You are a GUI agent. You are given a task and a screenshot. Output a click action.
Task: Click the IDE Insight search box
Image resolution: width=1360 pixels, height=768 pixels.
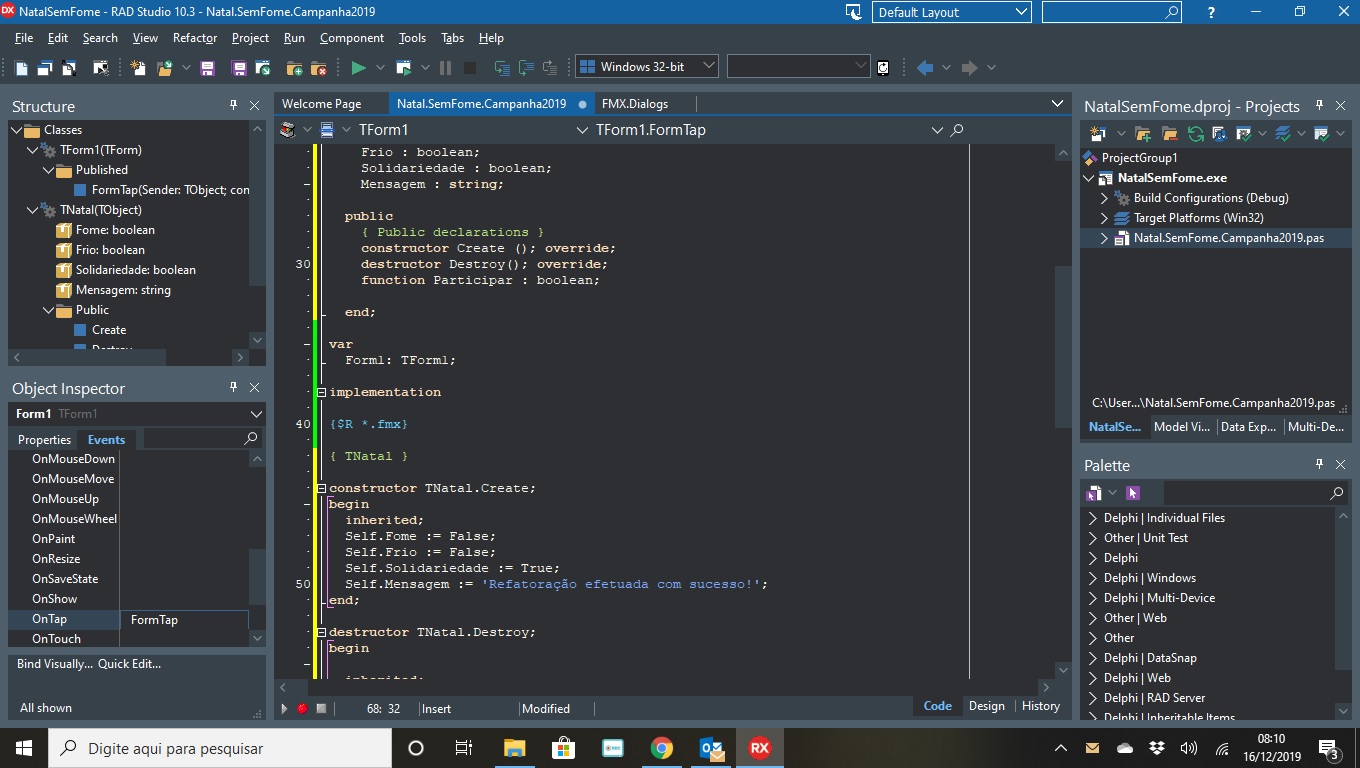(1111, 12)
